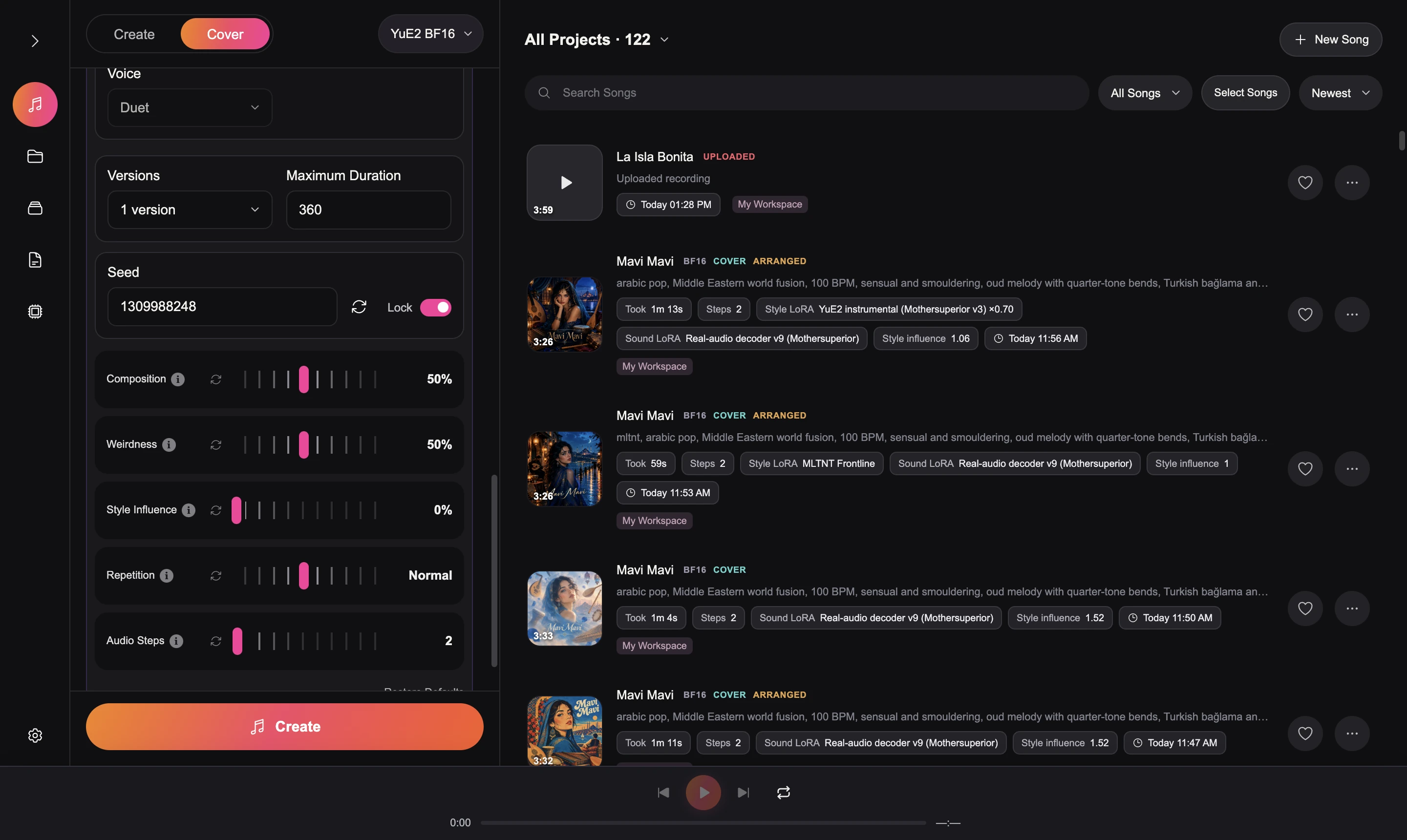
Task: Reset the Composition slider
Action: (216, 379)
